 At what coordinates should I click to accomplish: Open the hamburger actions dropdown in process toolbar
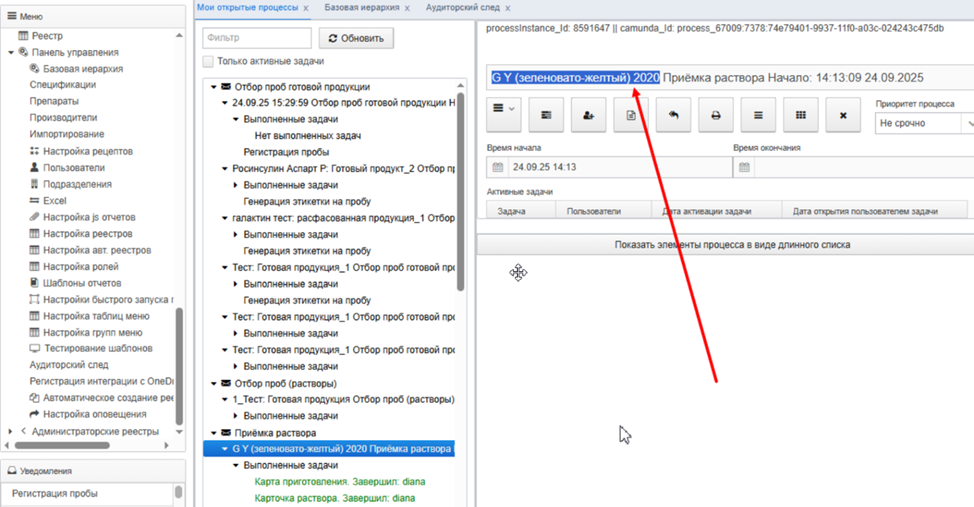pos(503,115)
